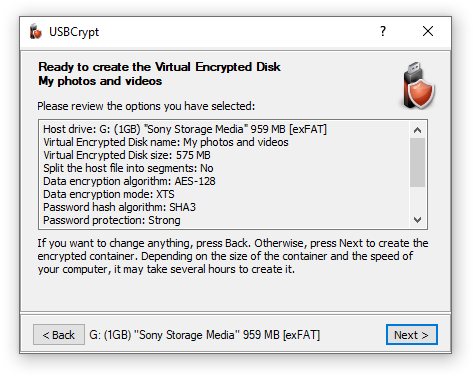Select the Host drive line in summary

tap(185, 129)
